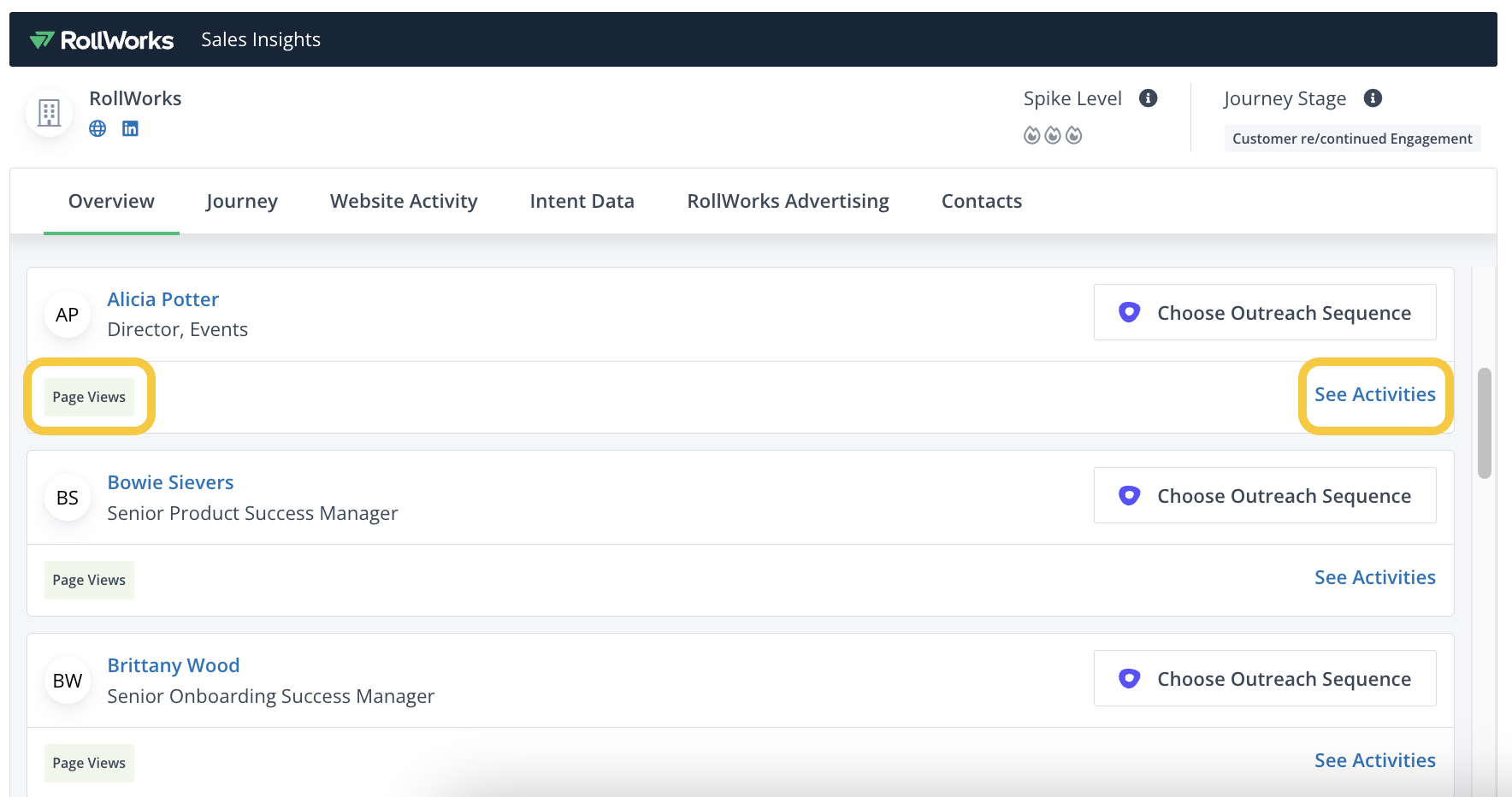This screenshot has width=1512, height=797.
Task: Click Alicia Potter's AP avatar
Action: tap(68, 315)
